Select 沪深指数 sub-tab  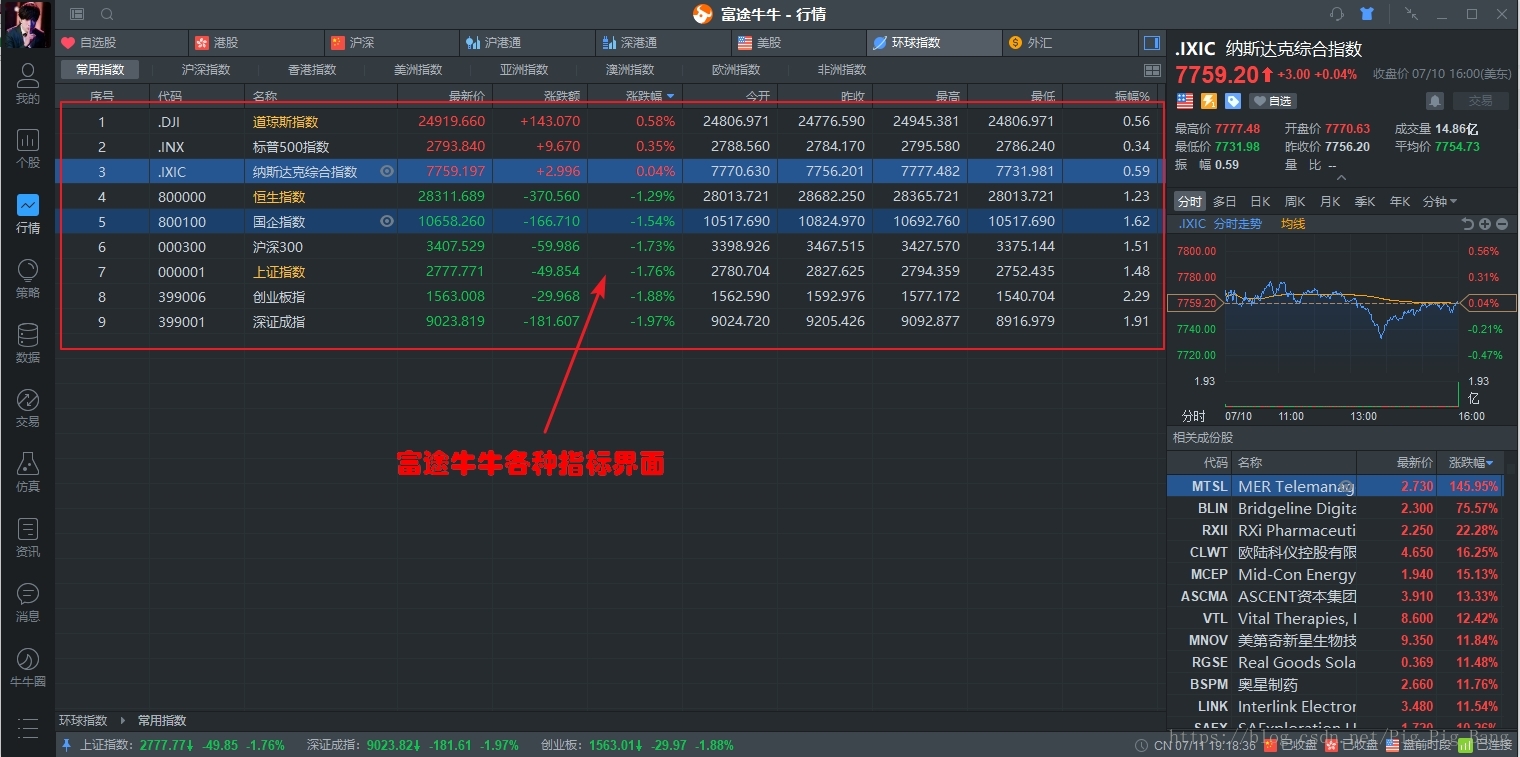[206, 70]
